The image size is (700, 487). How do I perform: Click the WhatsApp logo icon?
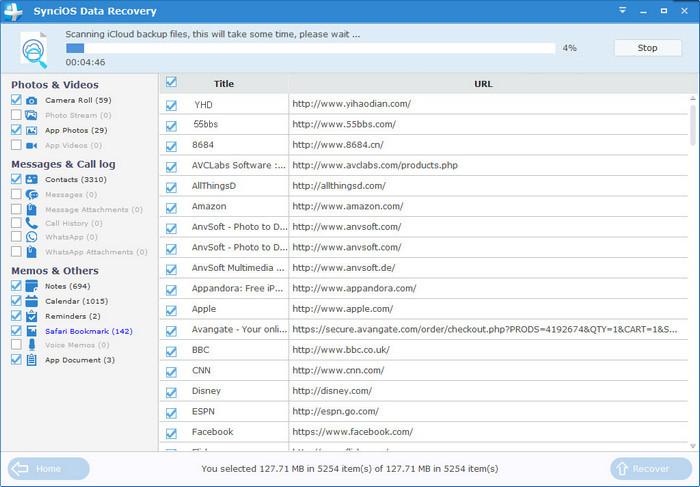(31, 237)
